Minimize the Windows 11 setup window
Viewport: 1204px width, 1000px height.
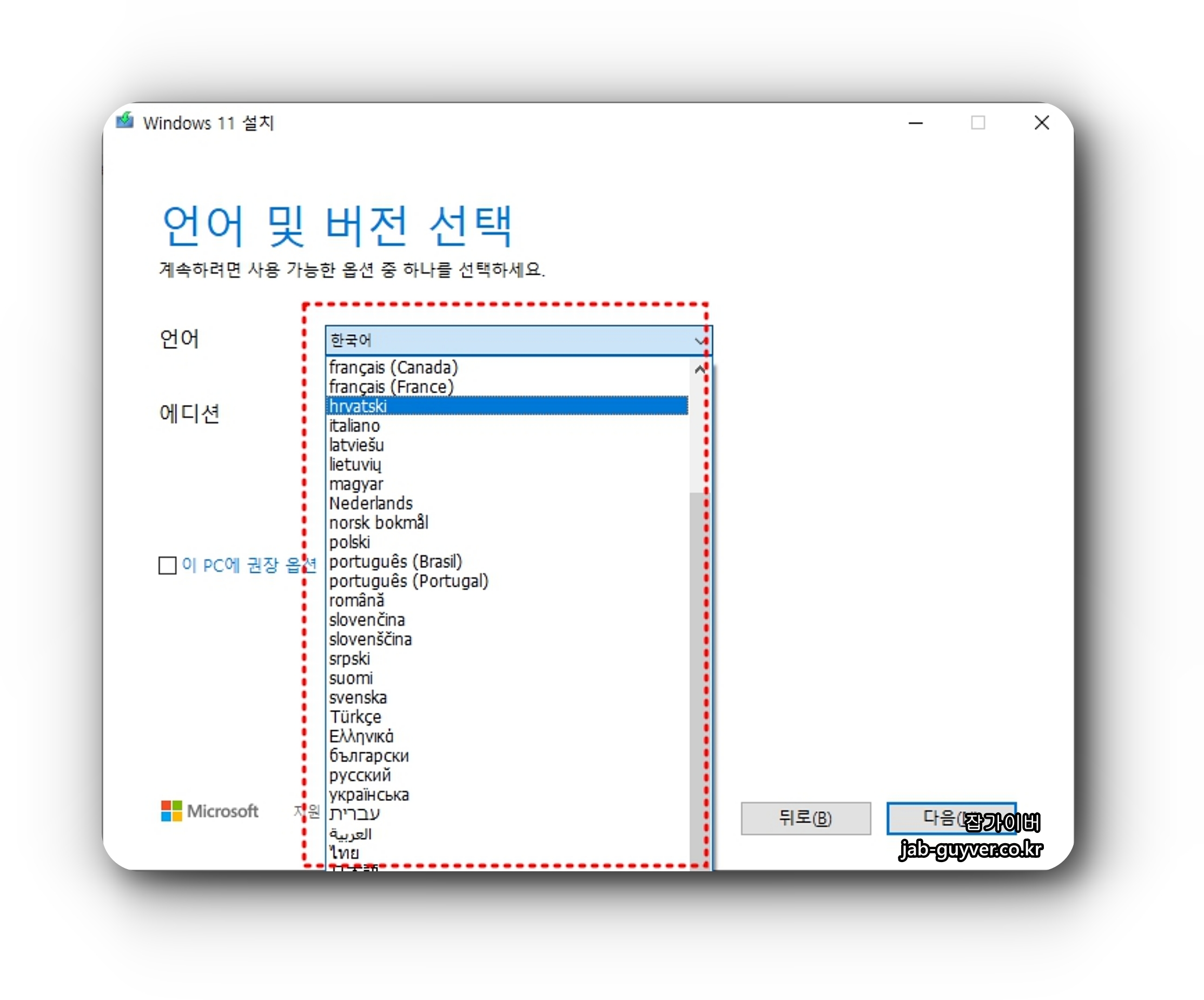[916, 123]
